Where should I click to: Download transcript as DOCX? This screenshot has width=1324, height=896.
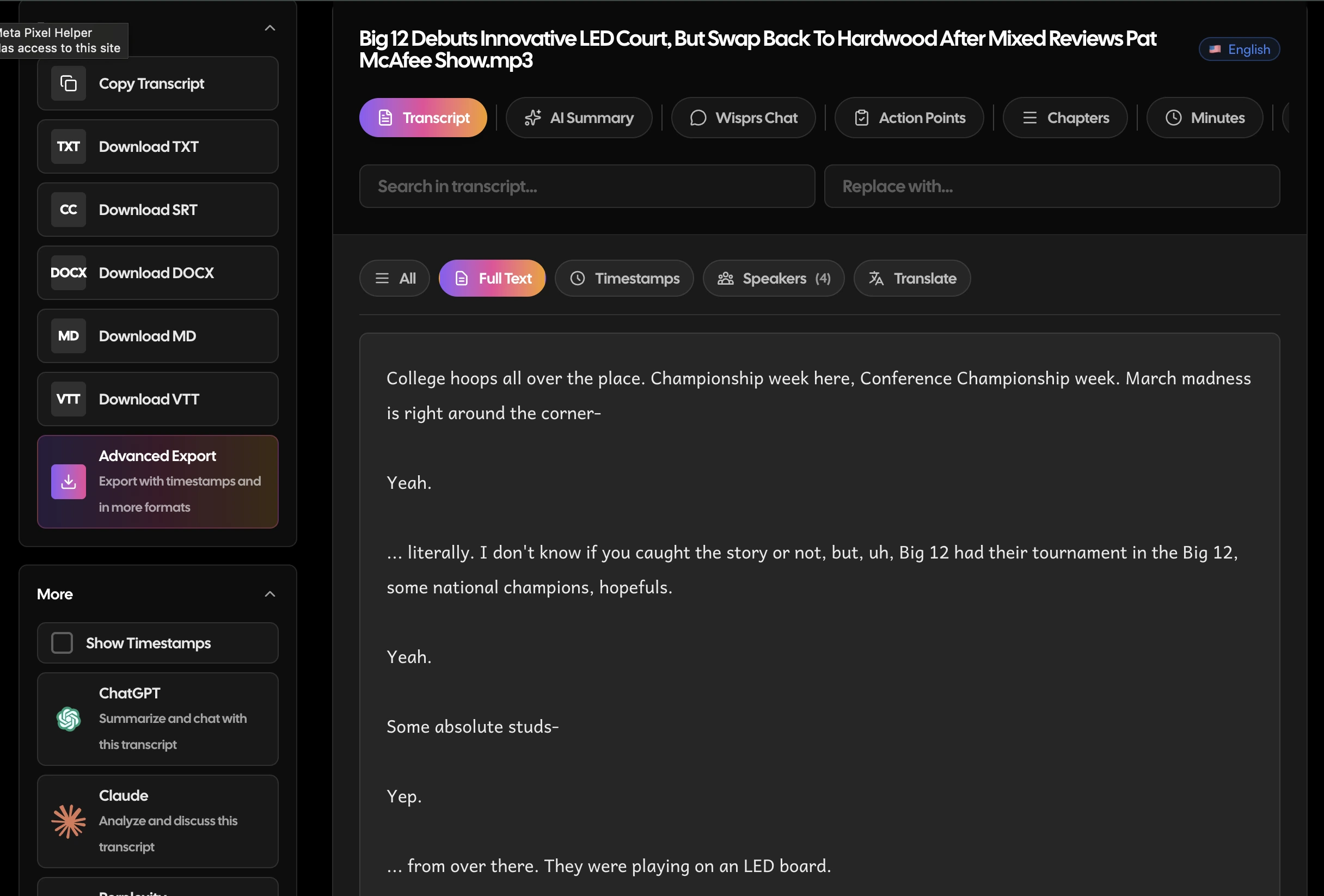158,273
